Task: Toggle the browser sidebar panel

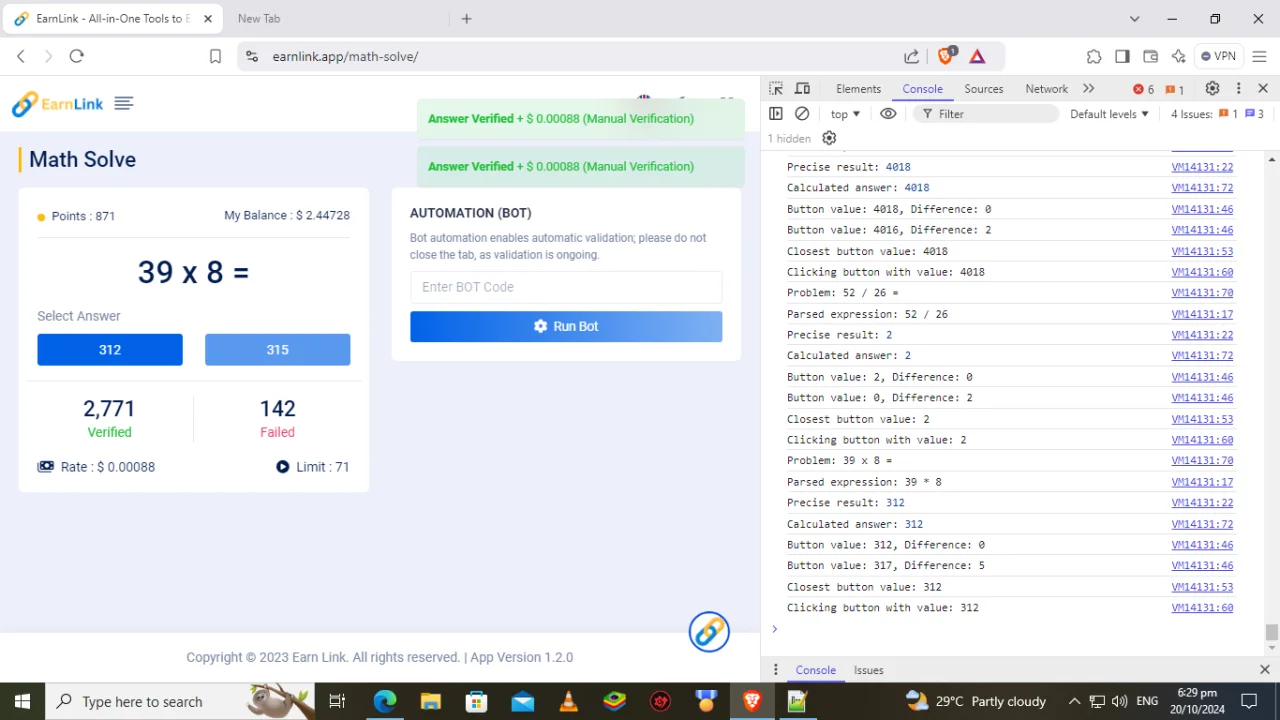Action: click(1122, 56)
